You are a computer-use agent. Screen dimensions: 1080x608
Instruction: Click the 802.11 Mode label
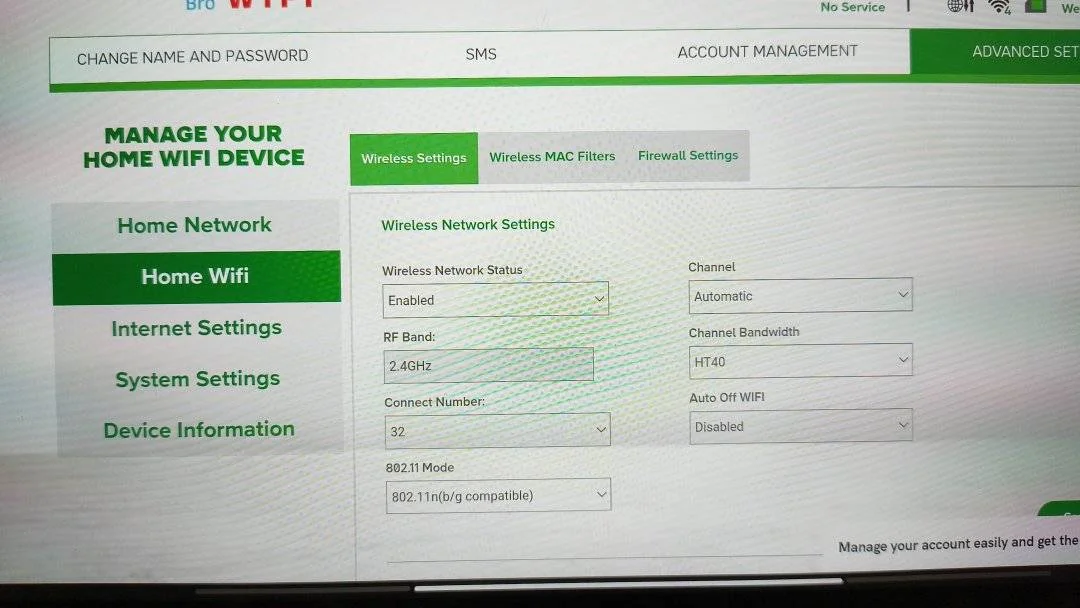point(420,468)
